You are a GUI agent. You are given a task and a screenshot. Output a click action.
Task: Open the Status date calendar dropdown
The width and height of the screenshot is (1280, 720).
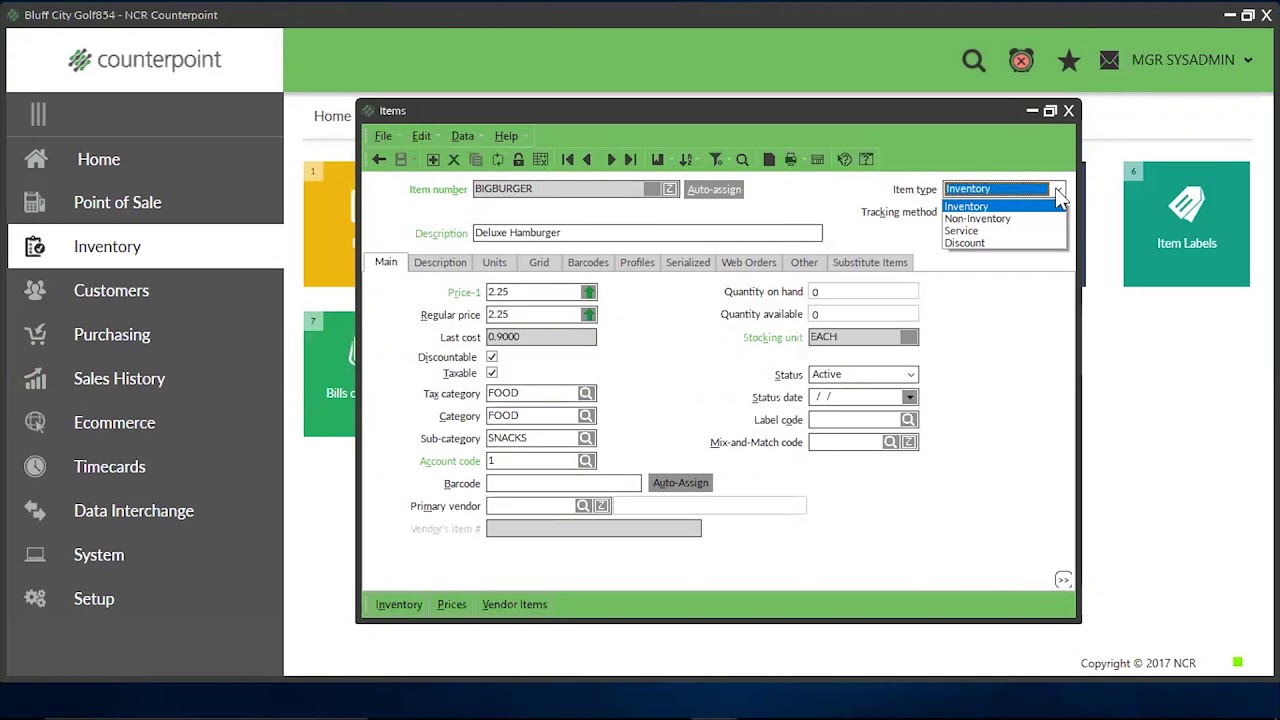point(909,397)
